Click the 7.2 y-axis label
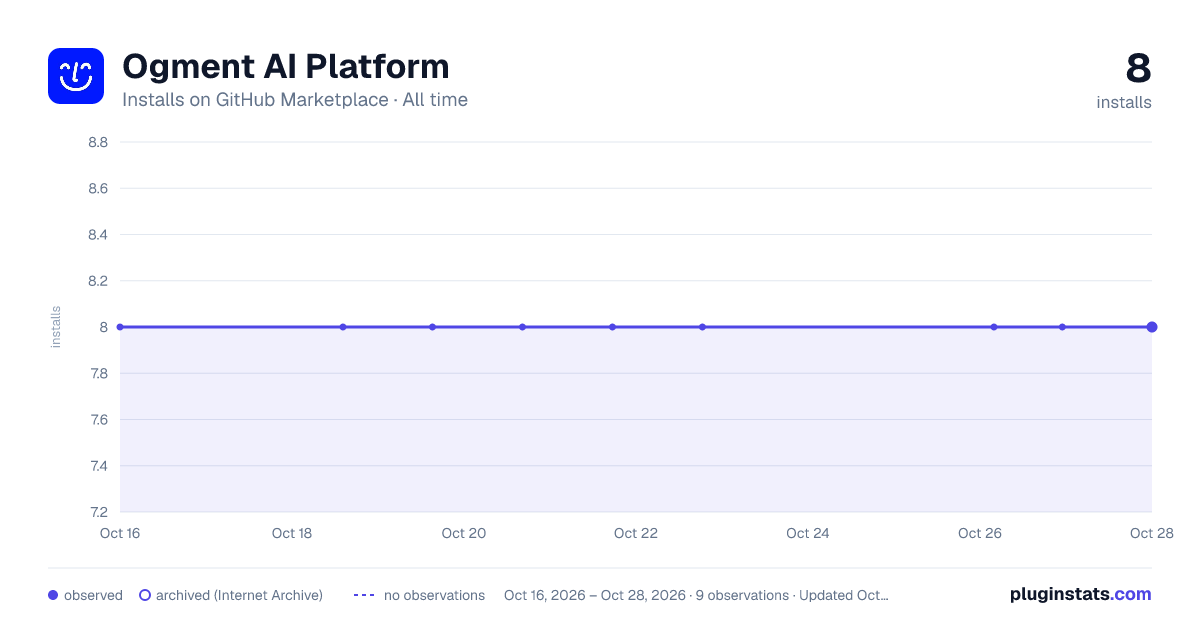The image size is (1200, 630). pos(98,512)
